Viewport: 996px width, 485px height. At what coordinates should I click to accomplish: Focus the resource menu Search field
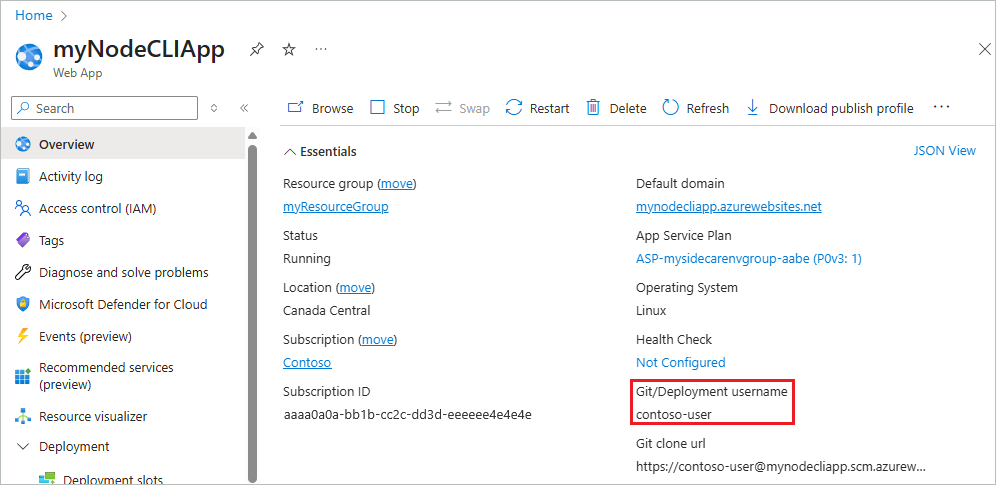[x=104, y=108]
